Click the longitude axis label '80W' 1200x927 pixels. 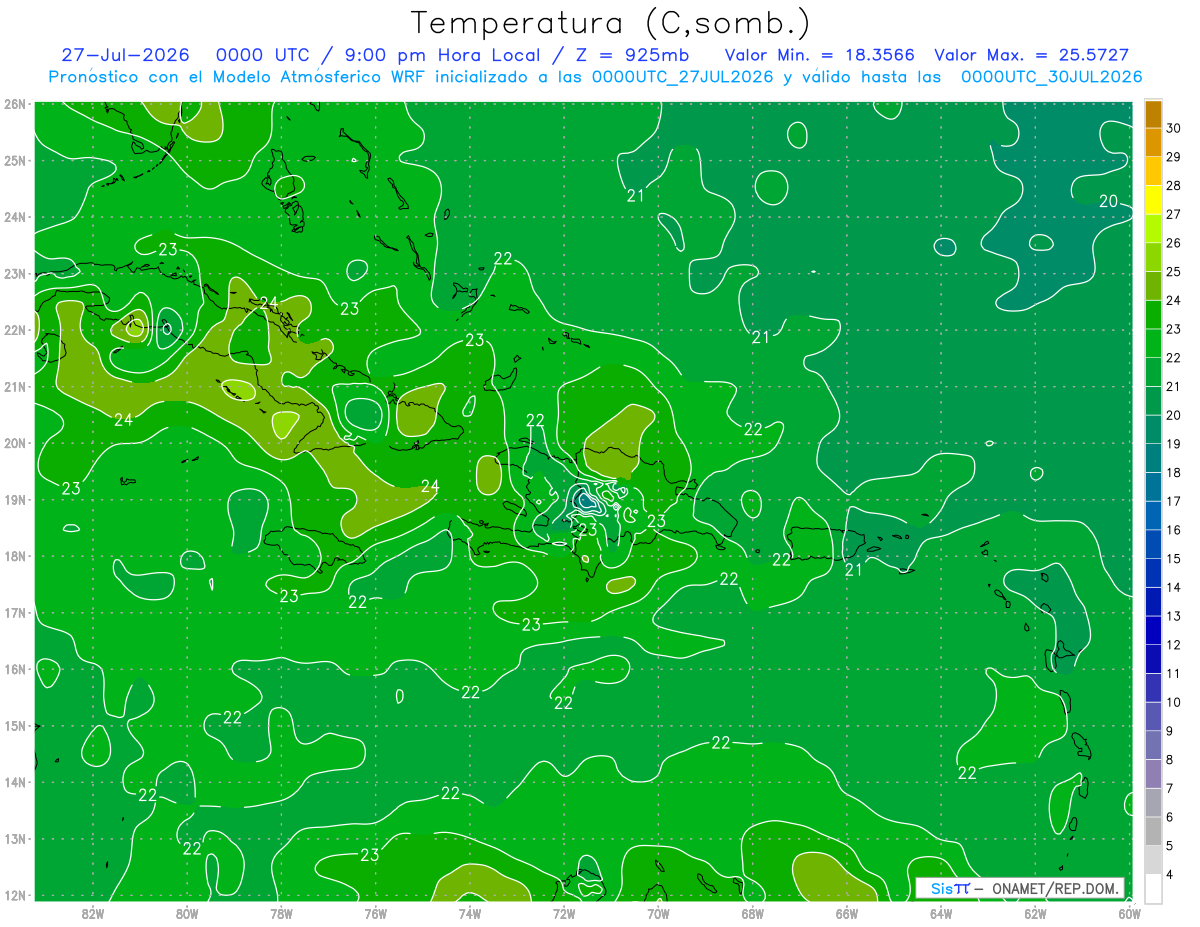(187, 912)
